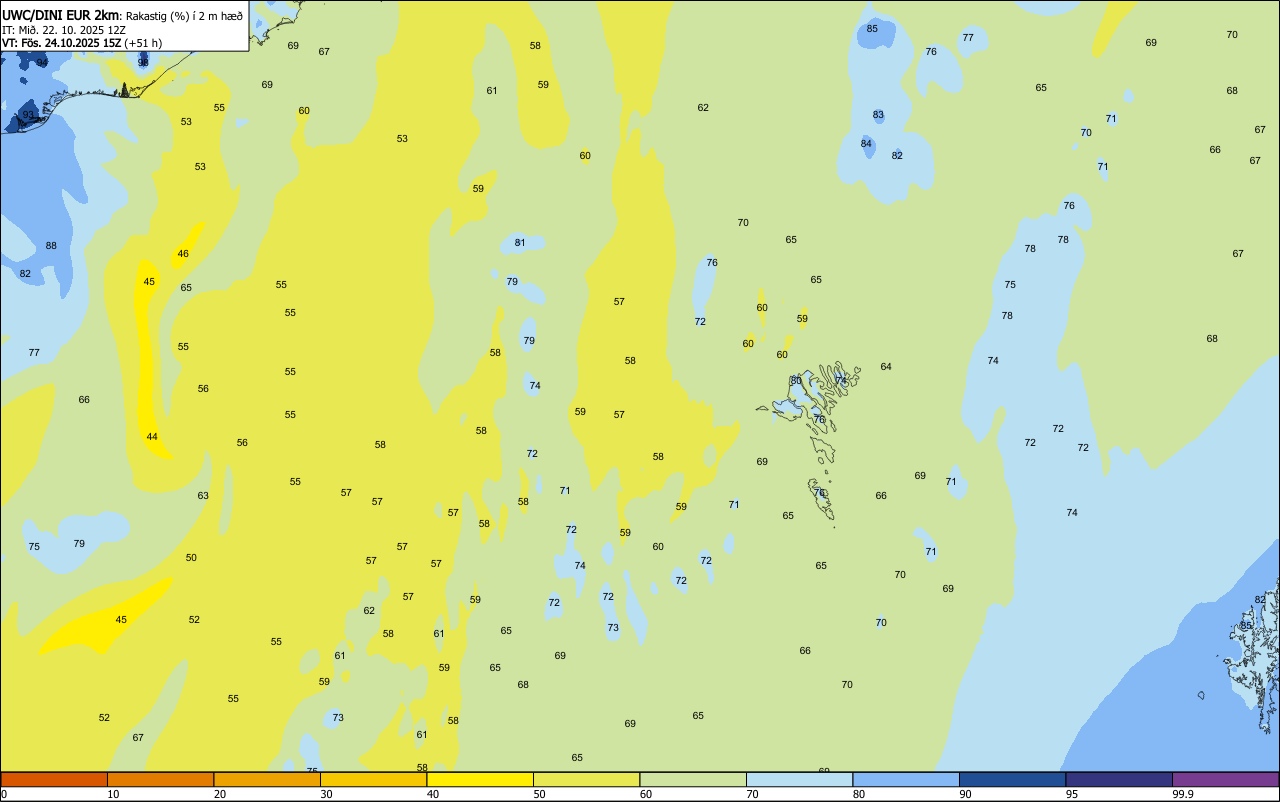
Task: Select the 30–40 golden legend swatch
Action: (373, 779)
